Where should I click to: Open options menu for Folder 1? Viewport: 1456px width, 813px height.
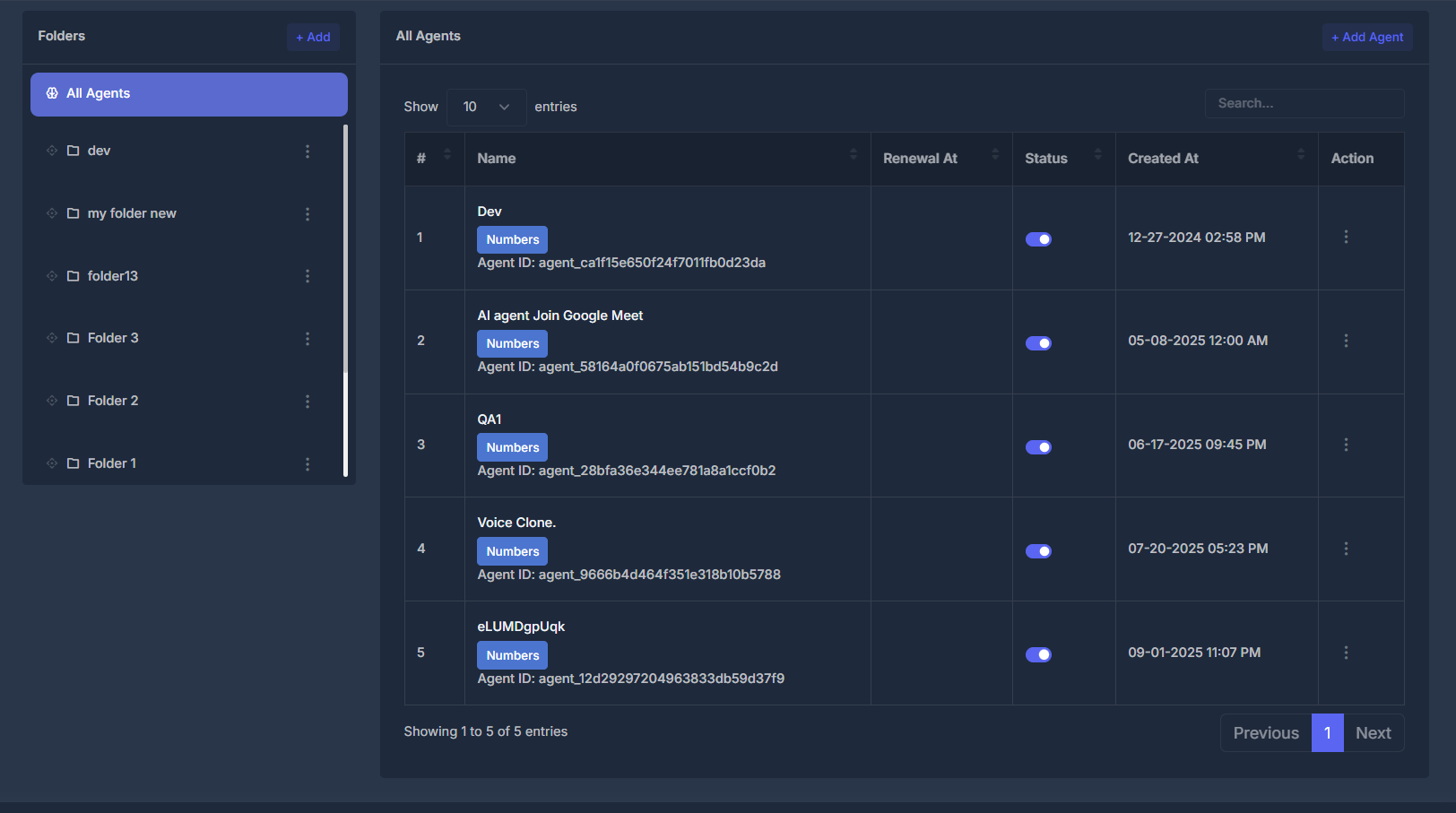click(308, 464)
